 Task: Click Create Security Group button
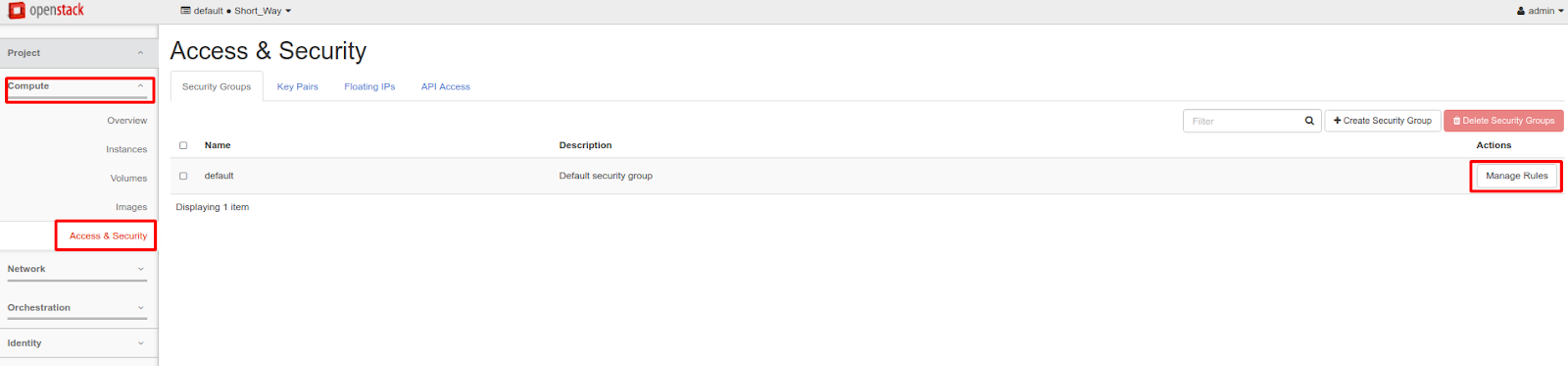pos(1383,121)
